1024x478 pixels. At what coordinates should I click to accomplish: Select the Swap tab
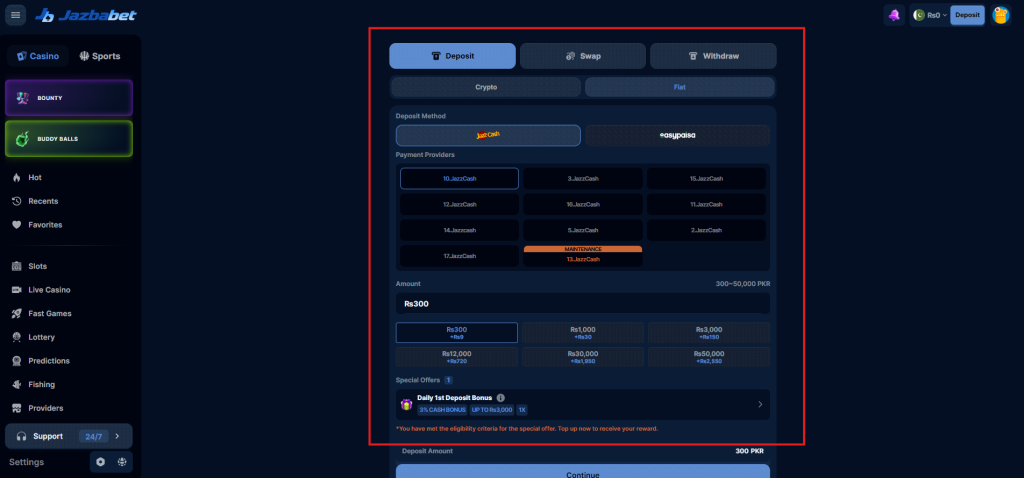tap(583, 56)
